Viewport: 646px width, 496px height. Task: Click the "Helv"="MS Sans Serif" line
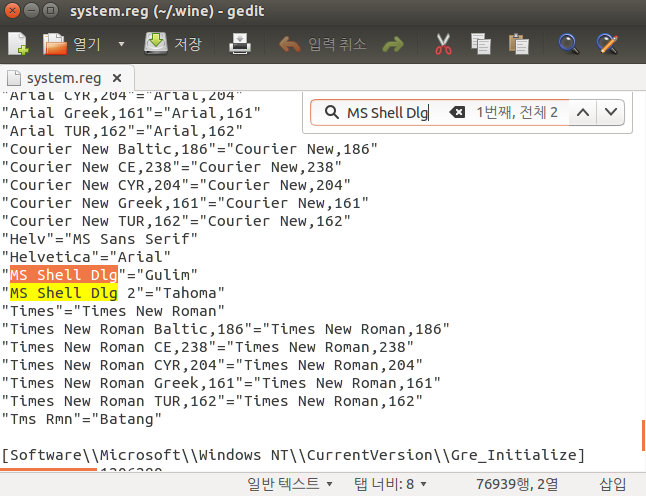point(100,239)
